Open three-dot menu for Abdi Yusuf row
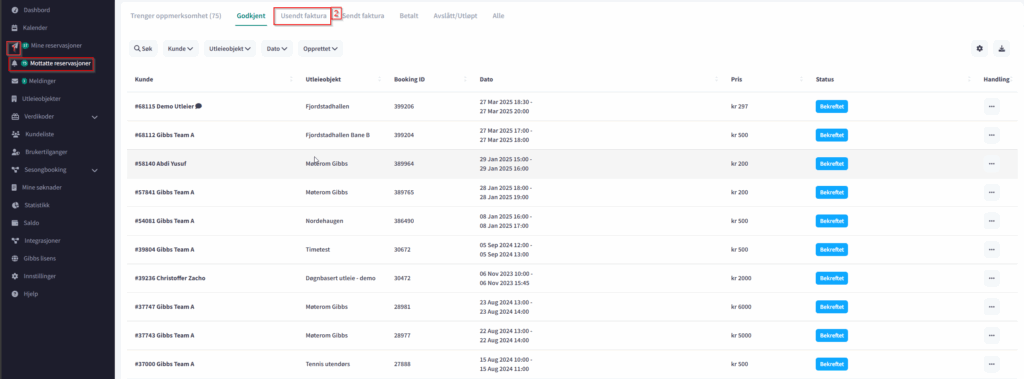This screenshot has height=379, width=1024. 991,164
